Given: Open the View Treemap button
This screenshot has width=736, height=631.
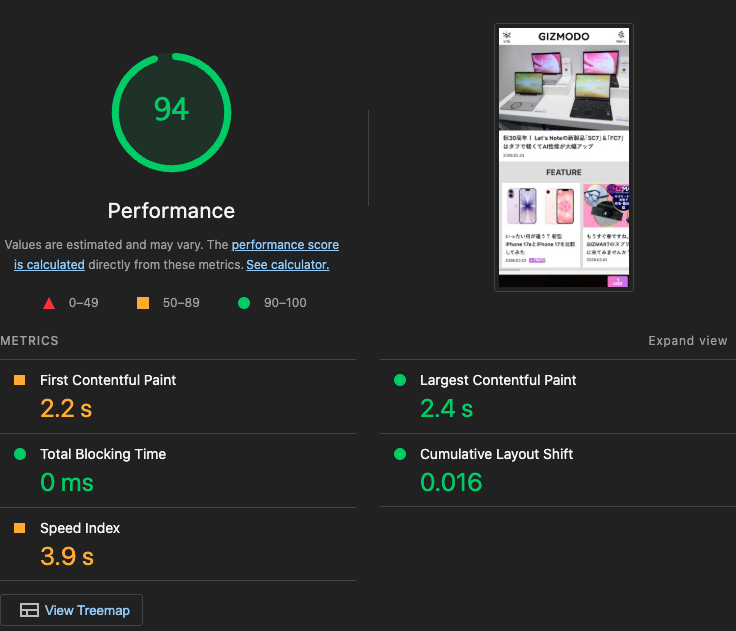Looking at the screenshot, I should point(71,610).
